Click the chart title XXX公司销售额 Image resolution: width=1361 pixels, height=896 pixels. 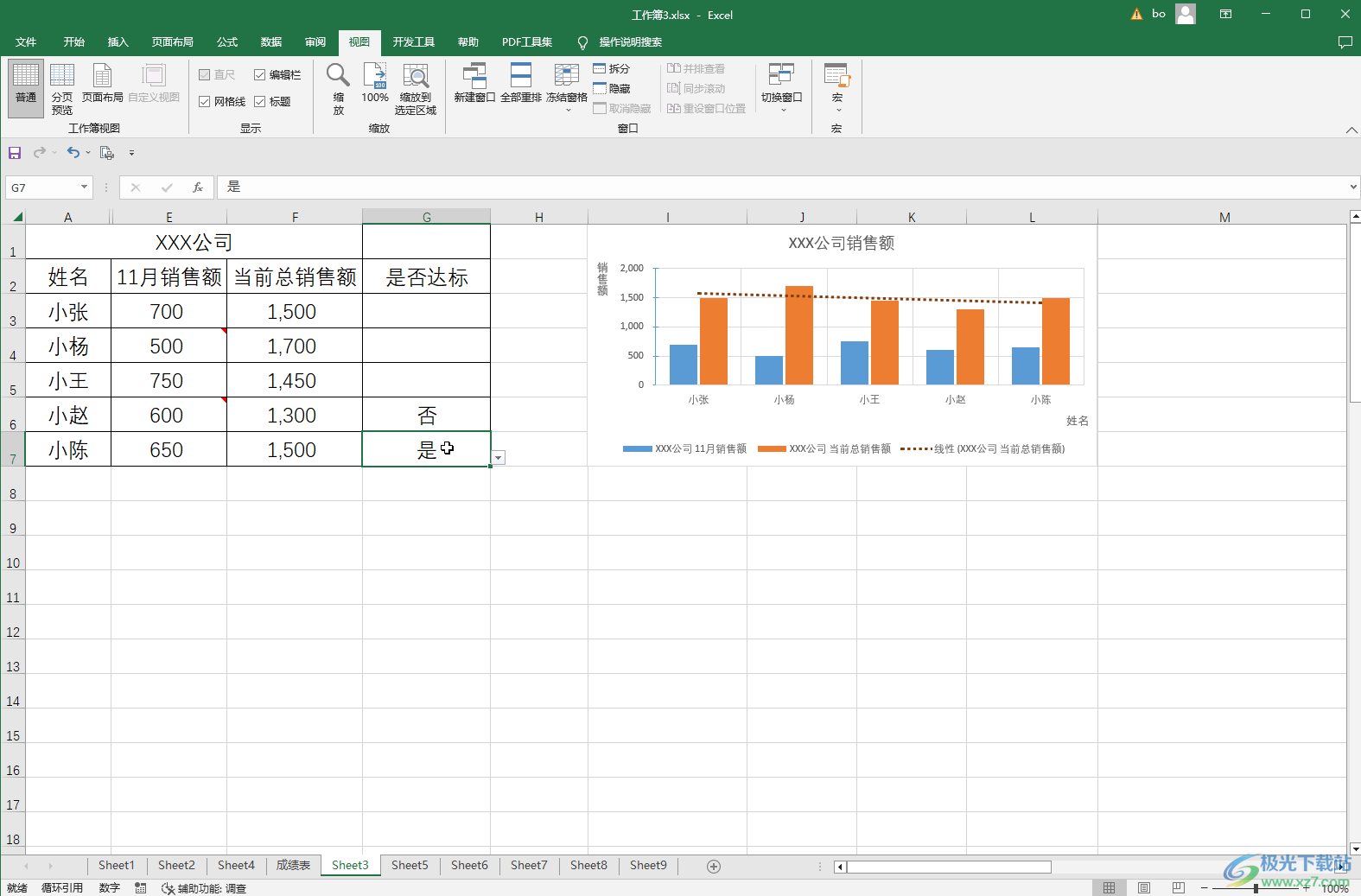coord(841,244)
